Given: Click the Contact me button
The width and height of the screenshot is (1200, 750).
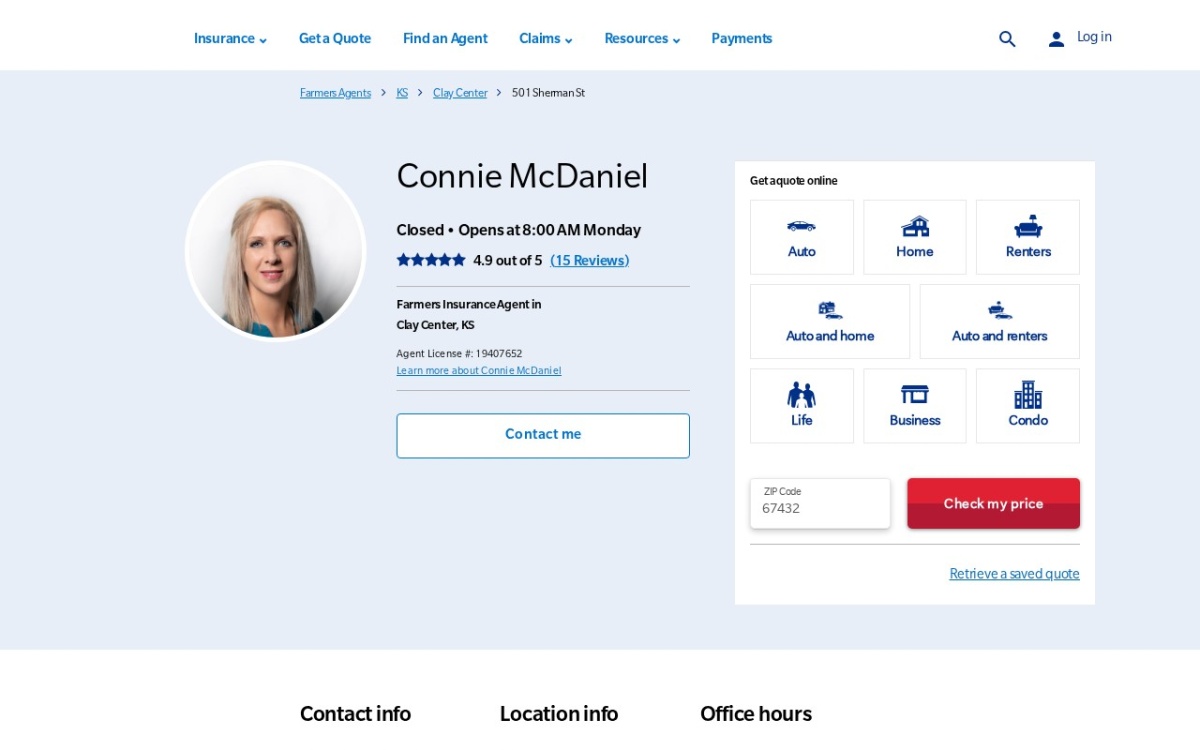Looking at the screenshot, I should point(543,436).
